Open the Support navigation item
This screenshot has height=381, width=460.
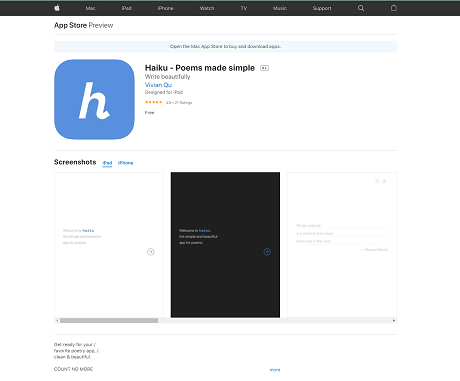tap(322, 8)
